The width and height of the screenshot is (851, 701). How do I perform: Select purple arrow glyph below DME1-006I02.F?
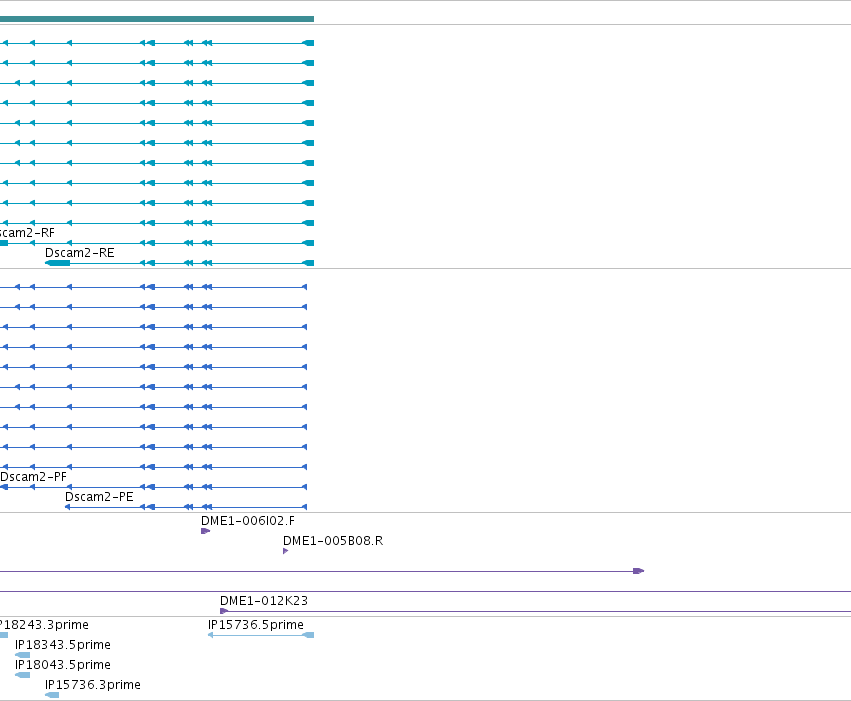205,531
